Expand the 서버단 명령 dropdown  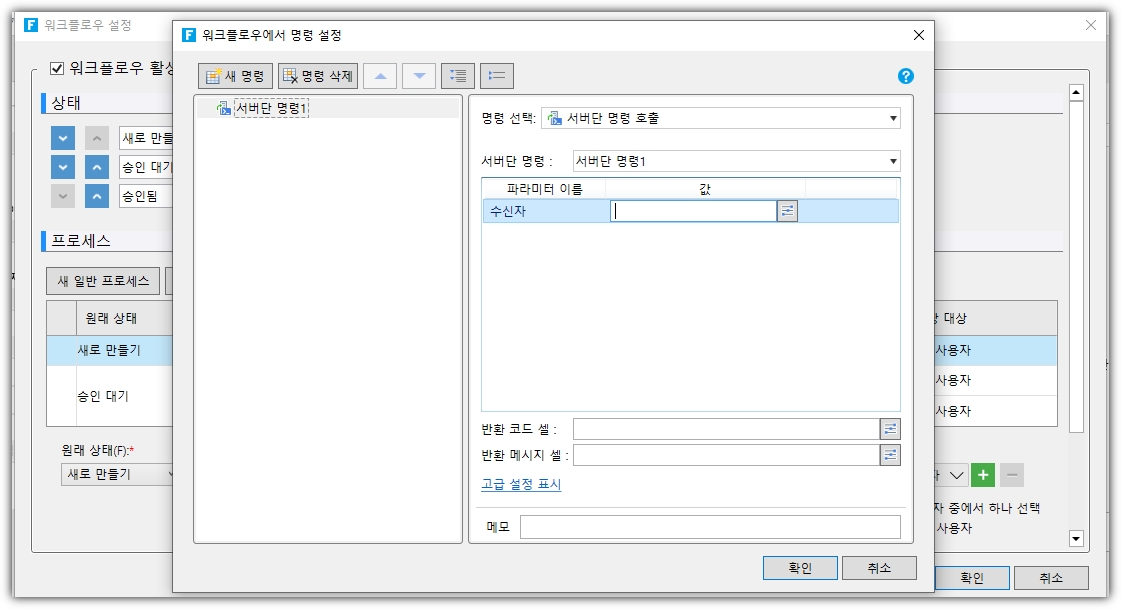[736, 161]
